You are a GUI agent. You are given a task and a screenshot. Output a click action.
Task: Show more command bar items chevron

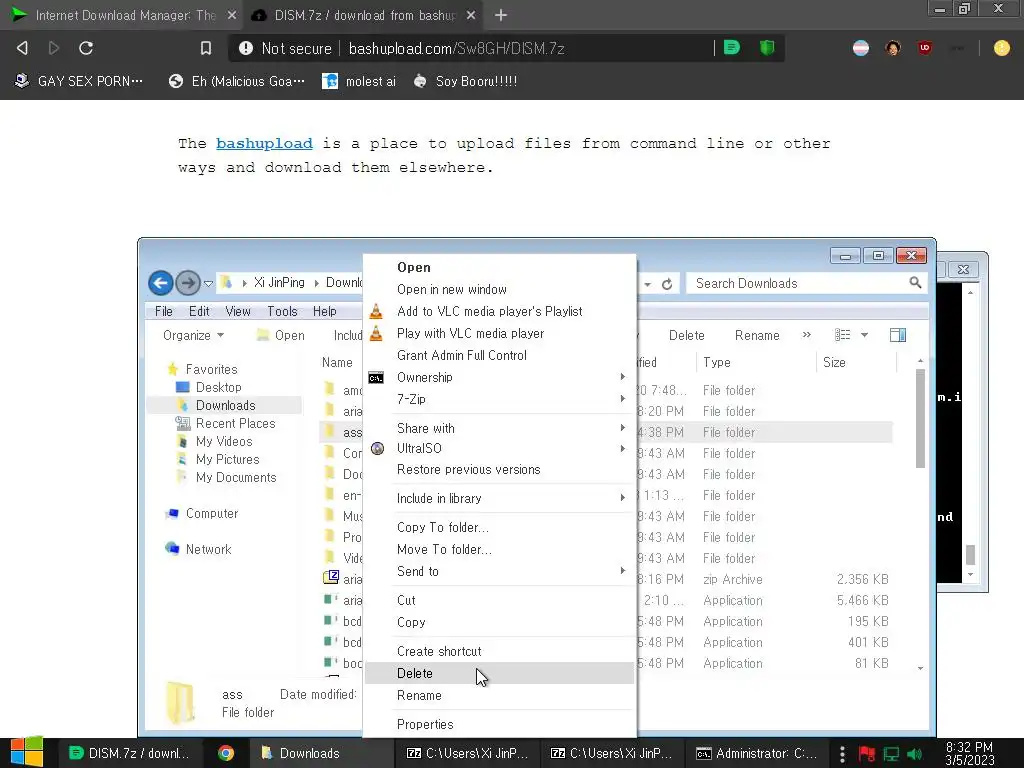pos(807,334)
